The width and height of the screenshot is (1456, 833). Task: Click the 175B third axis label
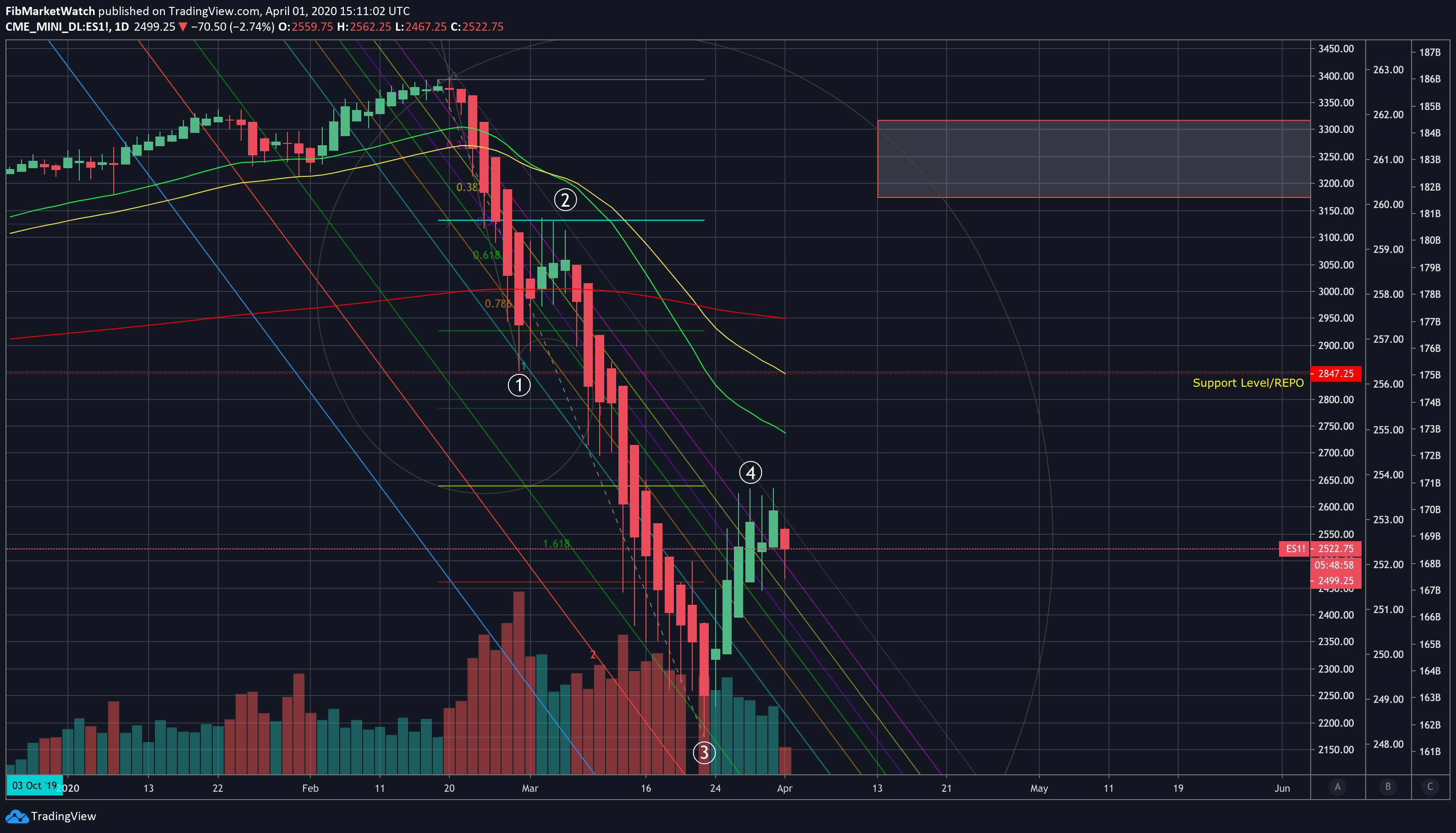tap(1430, 375)
